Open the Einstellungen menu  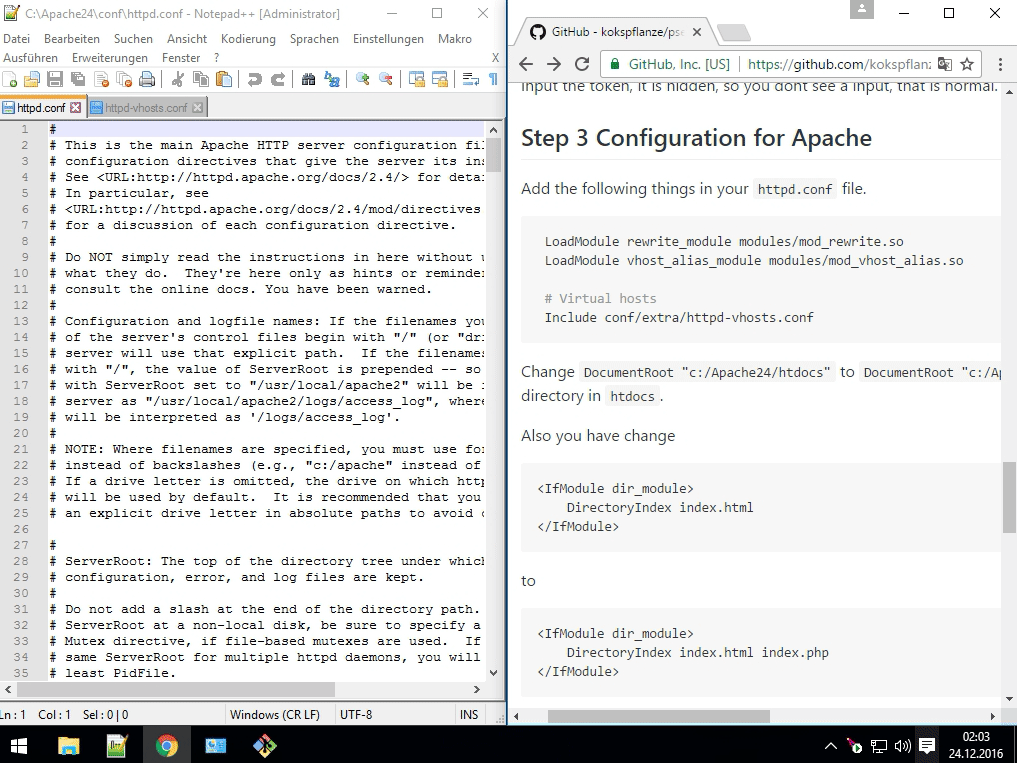pos(388,39)
